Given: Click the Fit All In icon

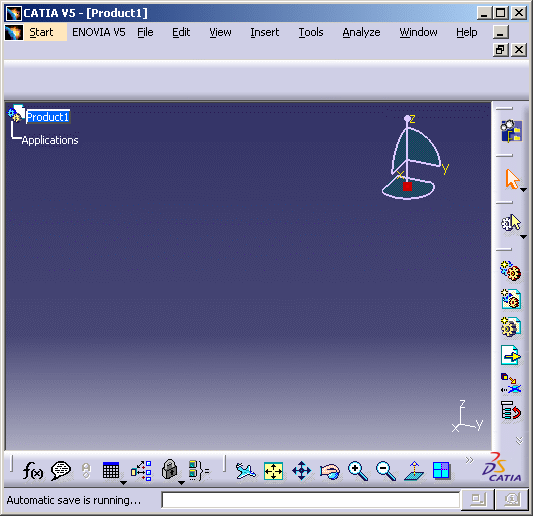Looking at the screenshot, I should (273, 471).
